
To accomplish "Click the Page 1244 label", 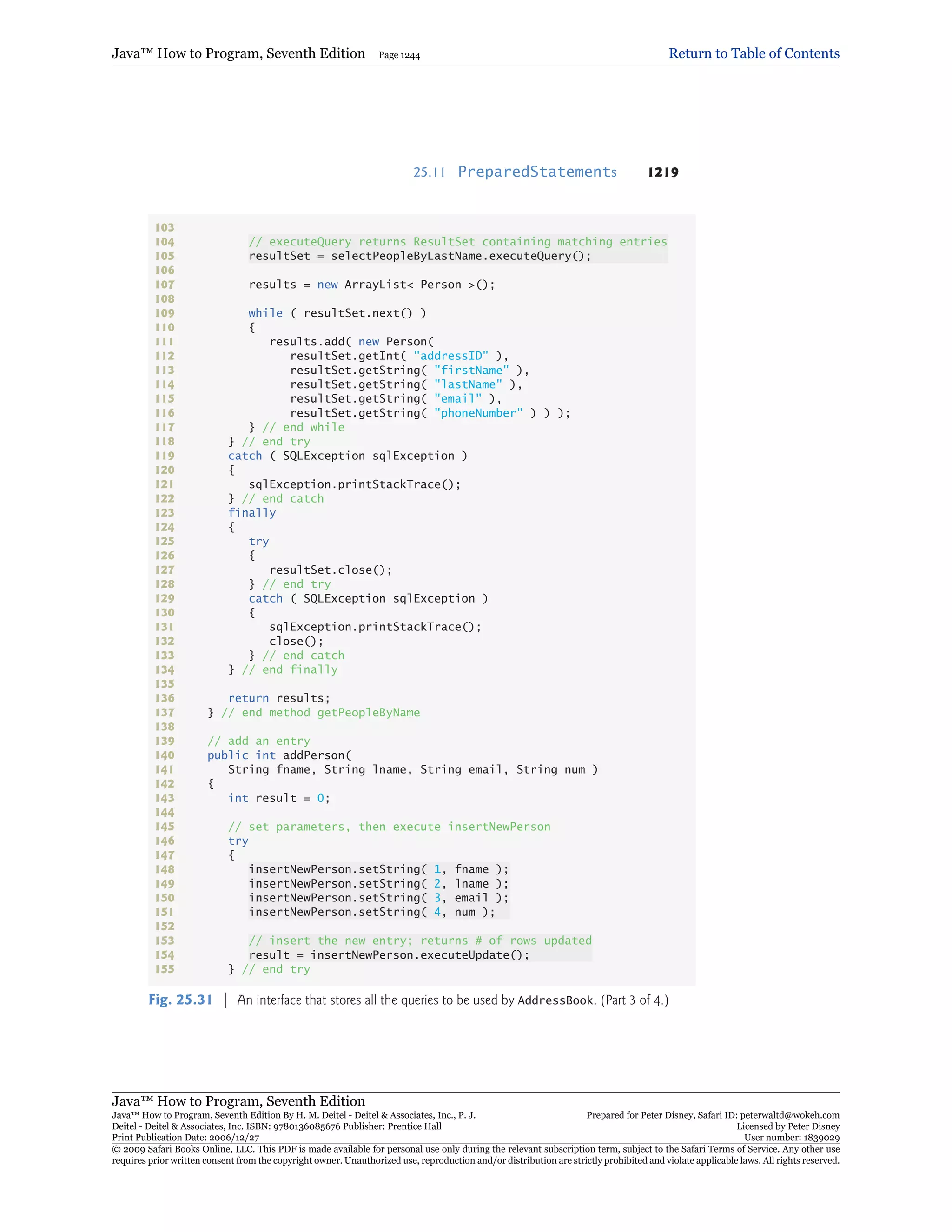I will (x=399, y=55).
